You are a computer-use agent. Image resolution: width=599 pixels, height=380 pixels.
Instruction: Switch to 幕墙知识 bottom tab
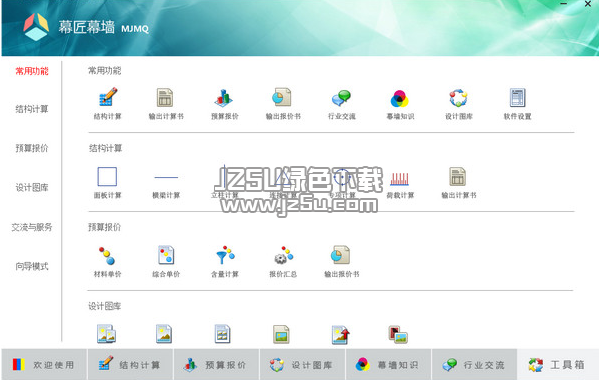389,364
